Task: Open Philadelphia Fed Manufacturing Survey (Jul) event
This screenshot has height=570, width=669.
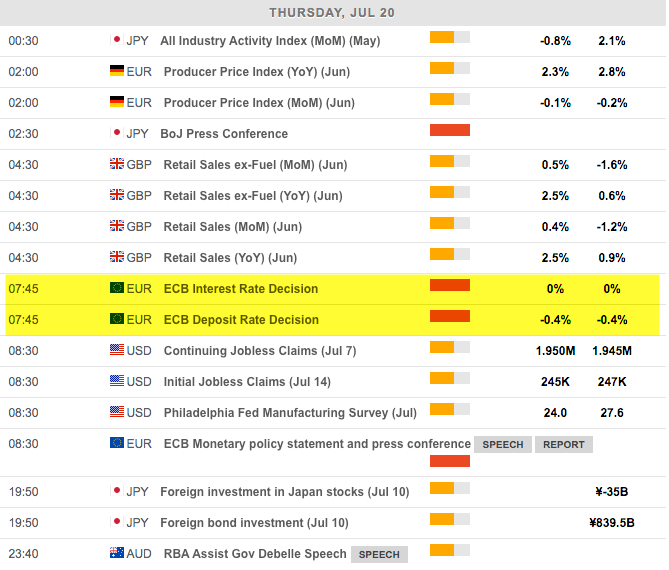Action: coord(290,413)
